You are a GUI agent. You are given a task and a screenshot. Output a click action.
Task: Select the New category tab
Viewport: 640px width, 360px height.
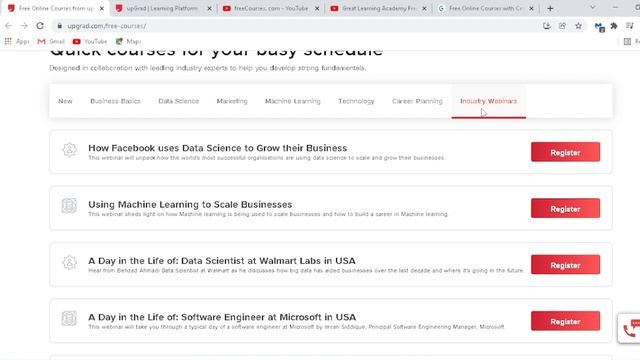[65, 101]
